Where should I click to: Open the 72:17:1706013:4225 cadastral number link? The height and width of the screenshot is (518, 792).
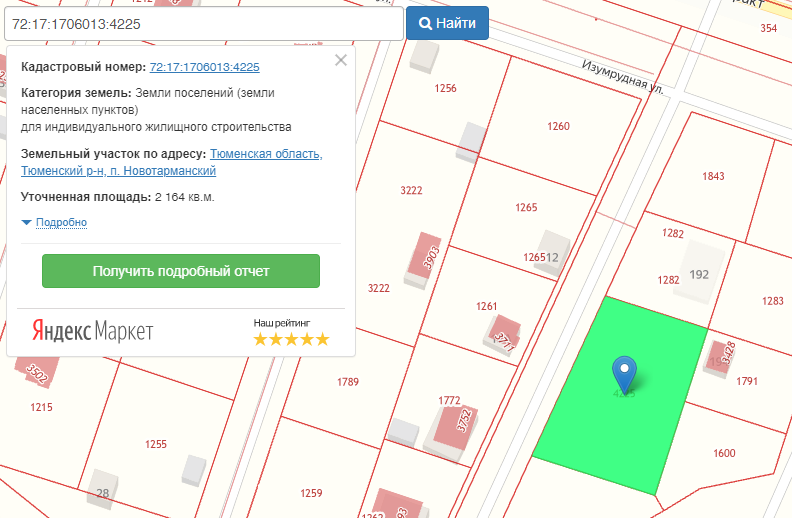click(x=204, y=67)
